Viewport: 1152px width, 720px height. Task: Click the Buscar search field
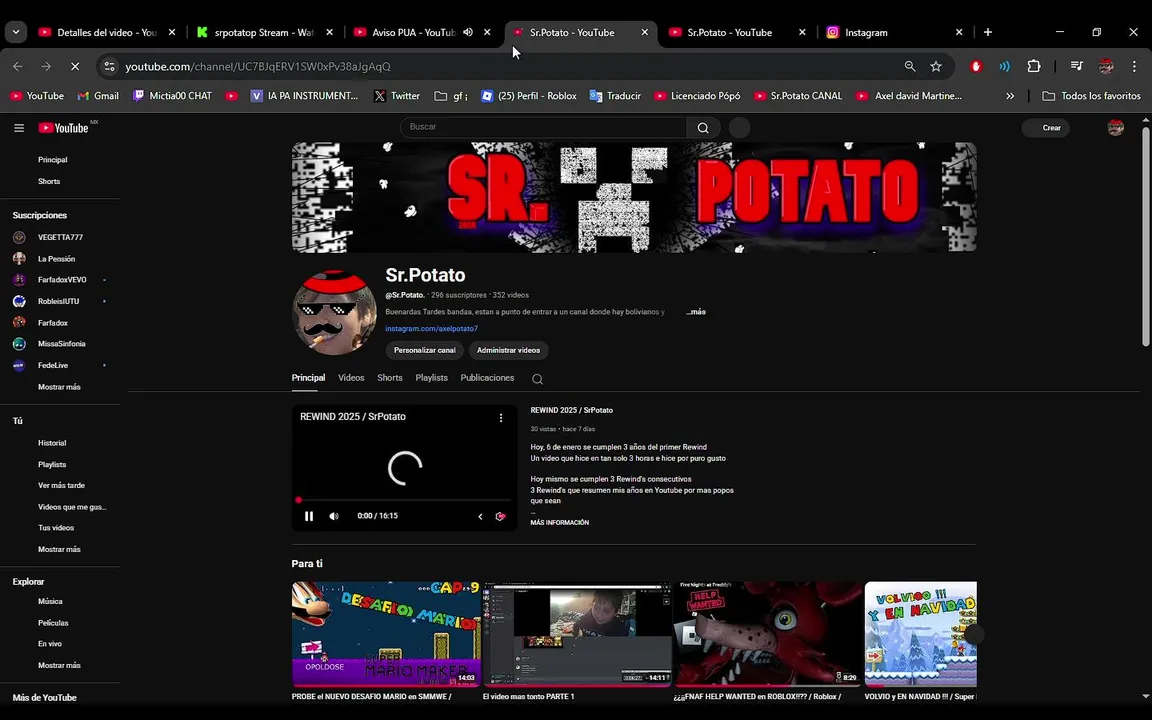(x=544, y=127)
